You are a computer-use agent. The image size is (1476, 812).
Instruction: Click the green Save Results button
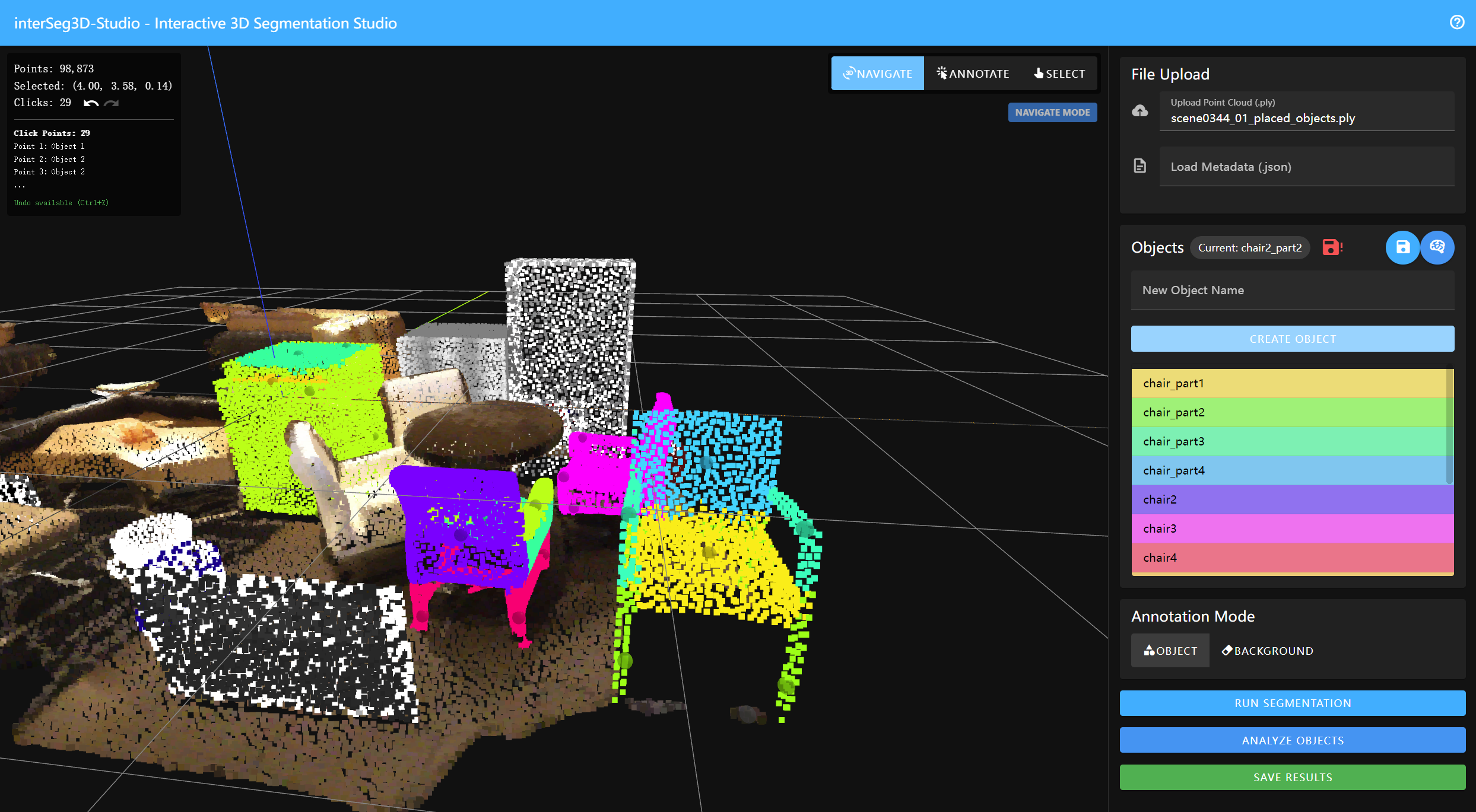click(x=1292, y=777)
